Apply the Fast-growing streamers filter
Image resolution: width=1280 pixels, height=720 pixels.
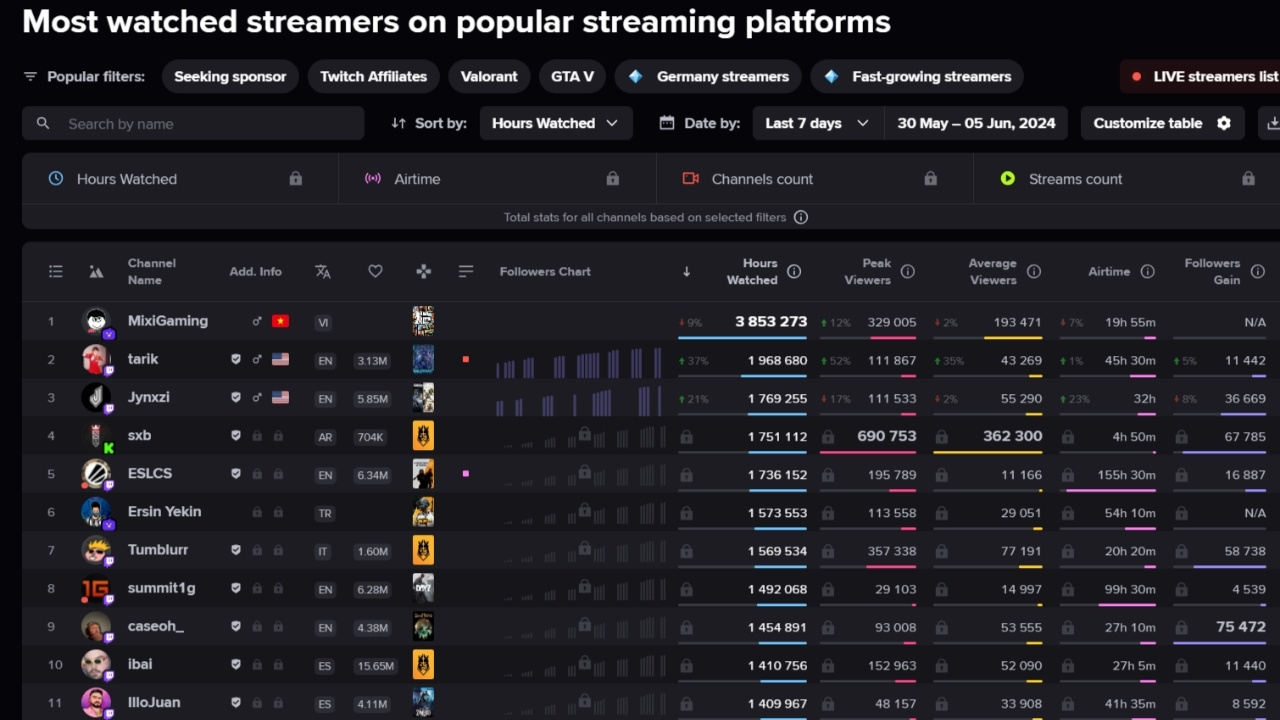[917, 76]
